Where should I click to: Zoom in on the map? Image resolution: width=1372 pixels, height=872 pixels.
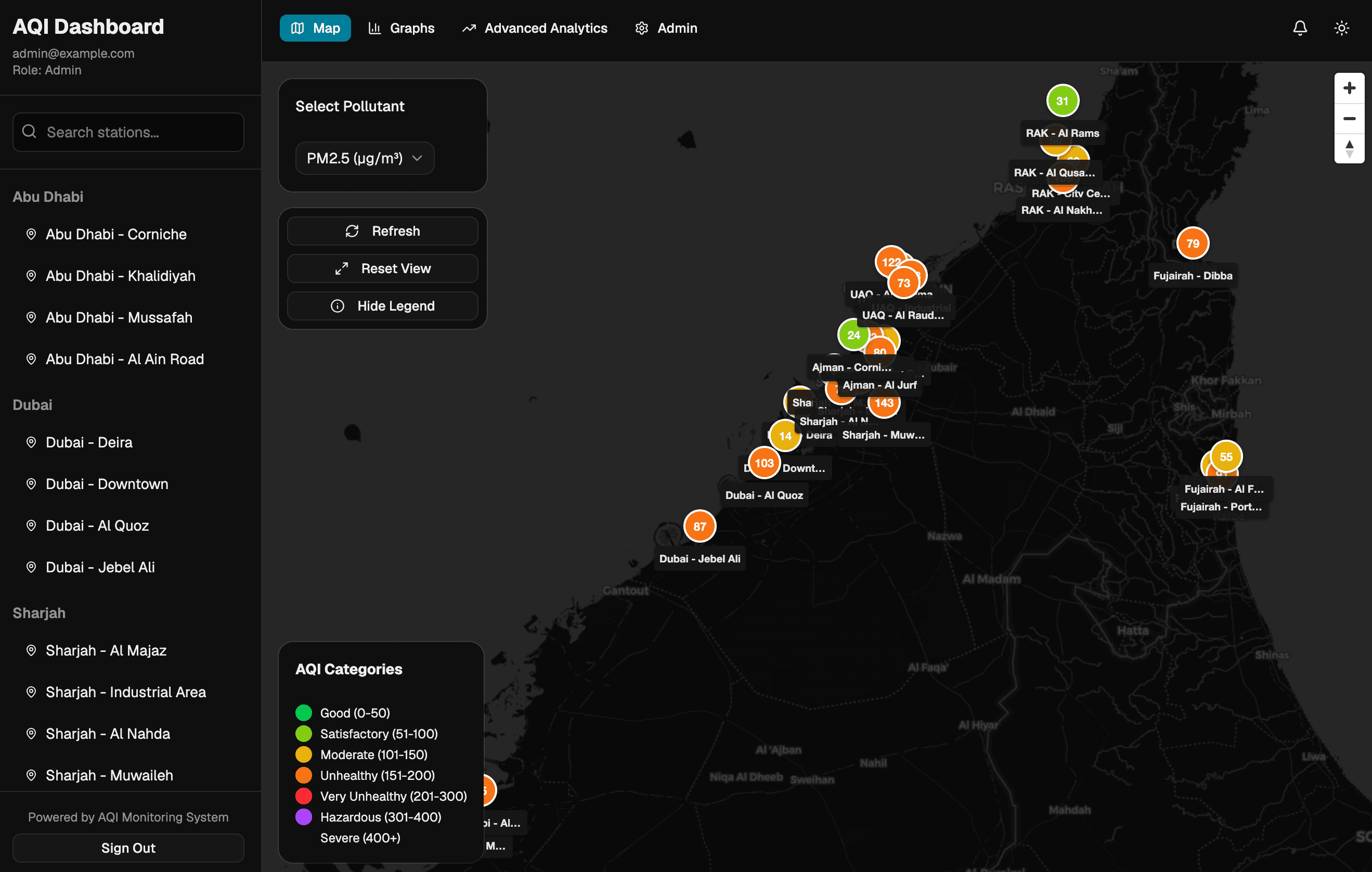1349,88
